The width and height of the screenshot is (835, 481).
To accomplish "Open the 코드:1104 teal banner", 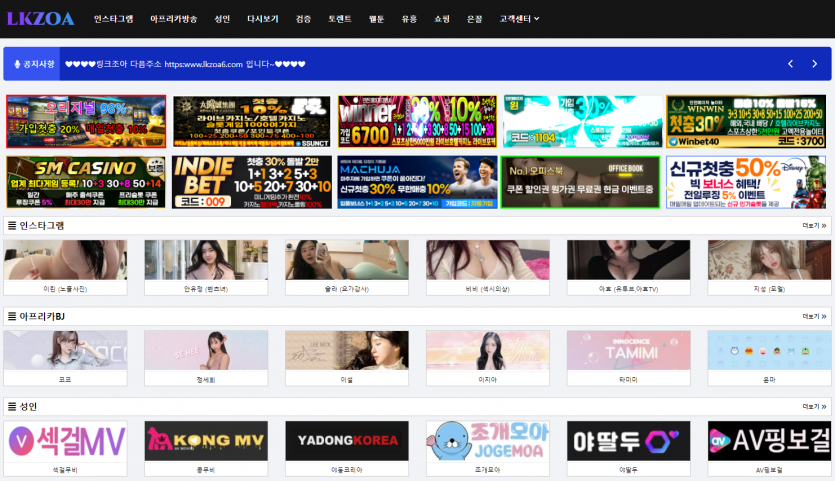I will (x=582, y=121).
